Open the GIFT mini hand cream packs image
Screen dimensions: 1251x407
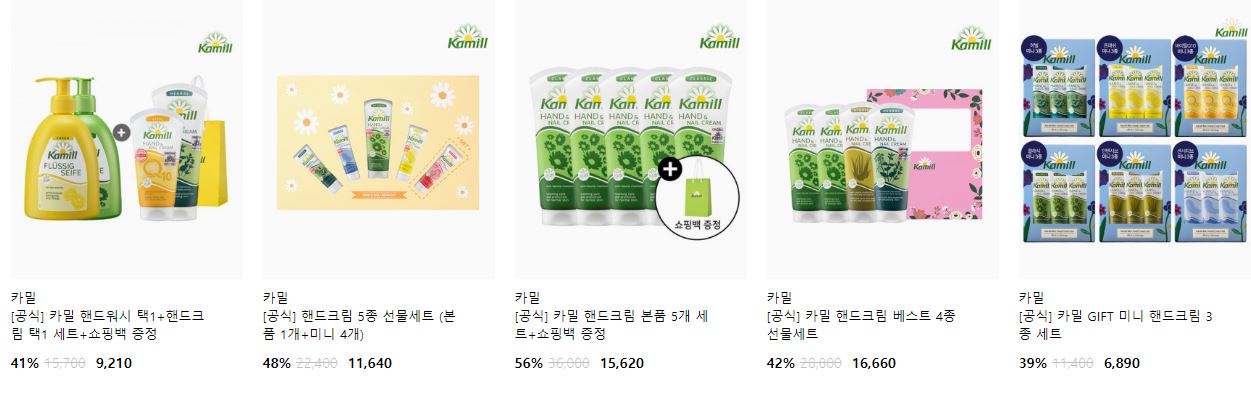pyautogui.click(x=1134, y=139)
